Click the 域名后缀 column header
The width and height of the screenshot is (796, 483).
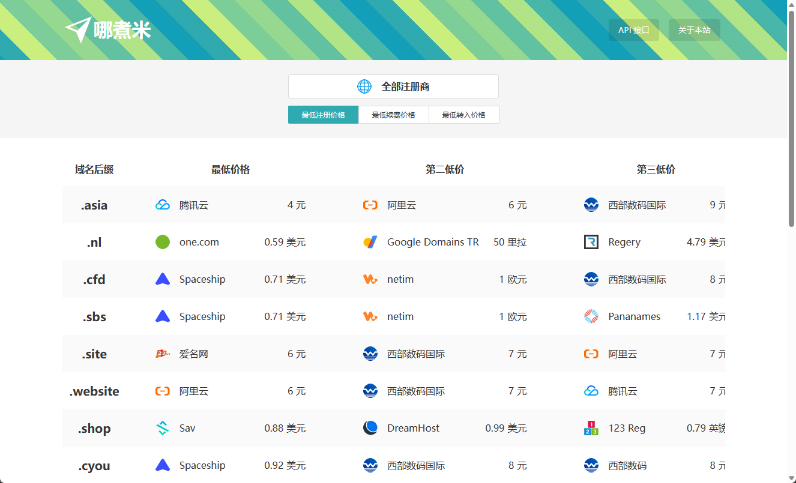94,170
